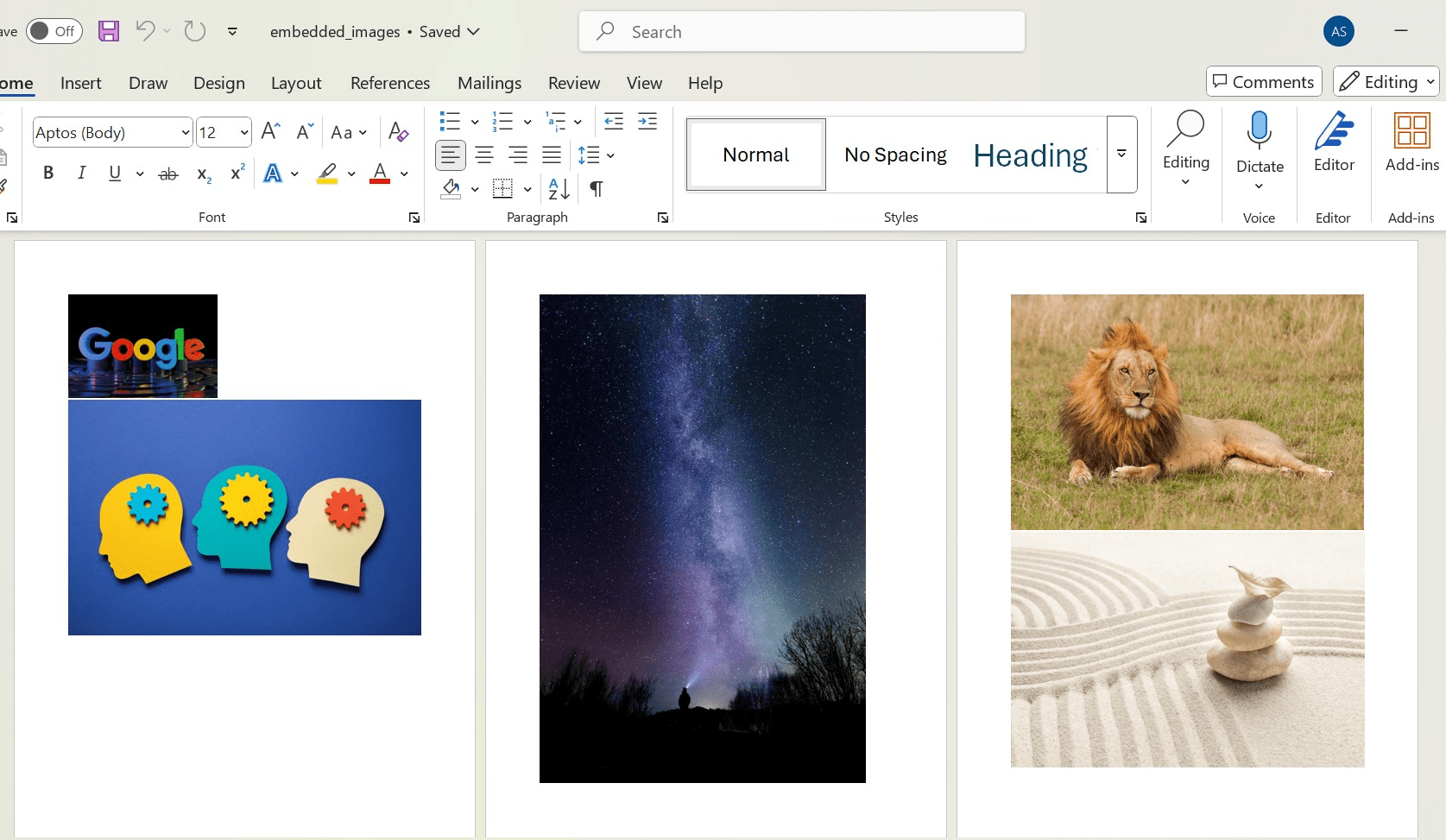This screenshot has width=1446, height=840.
Task: Expand the Styles gallery more arrow
Action: click(1121, 154)
